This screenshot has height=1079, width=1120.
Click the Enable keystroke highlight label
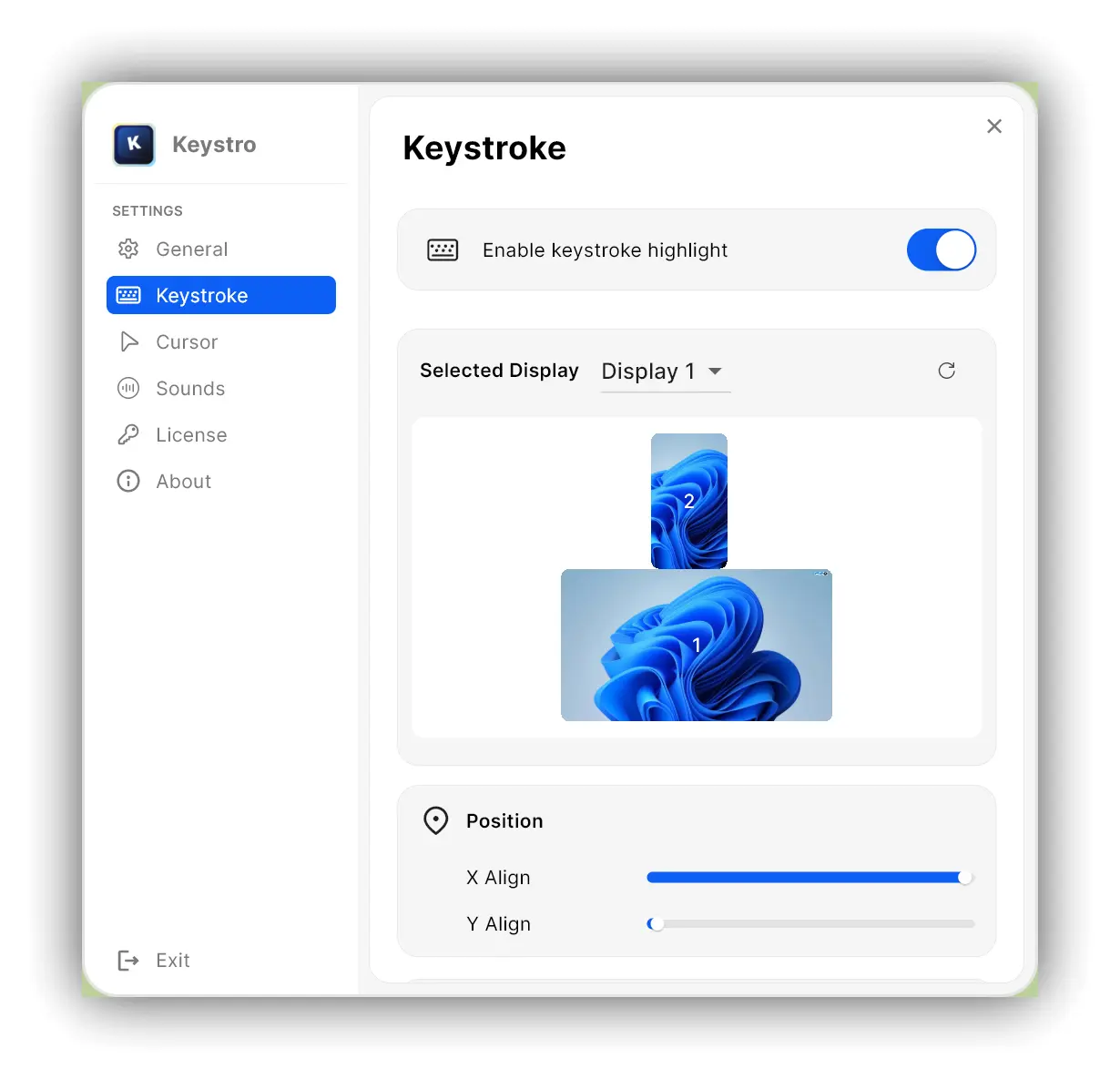point(605,249)
